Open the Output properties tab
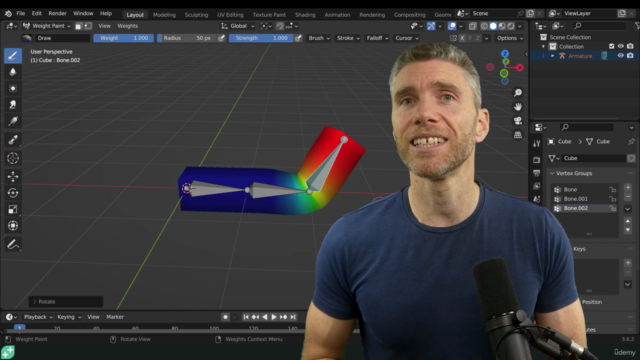 tap(536, 173)
